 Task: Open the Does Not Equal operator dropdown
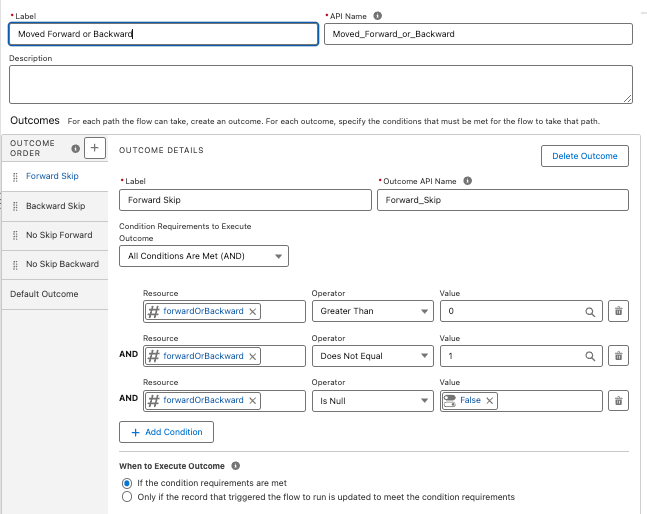373,356
